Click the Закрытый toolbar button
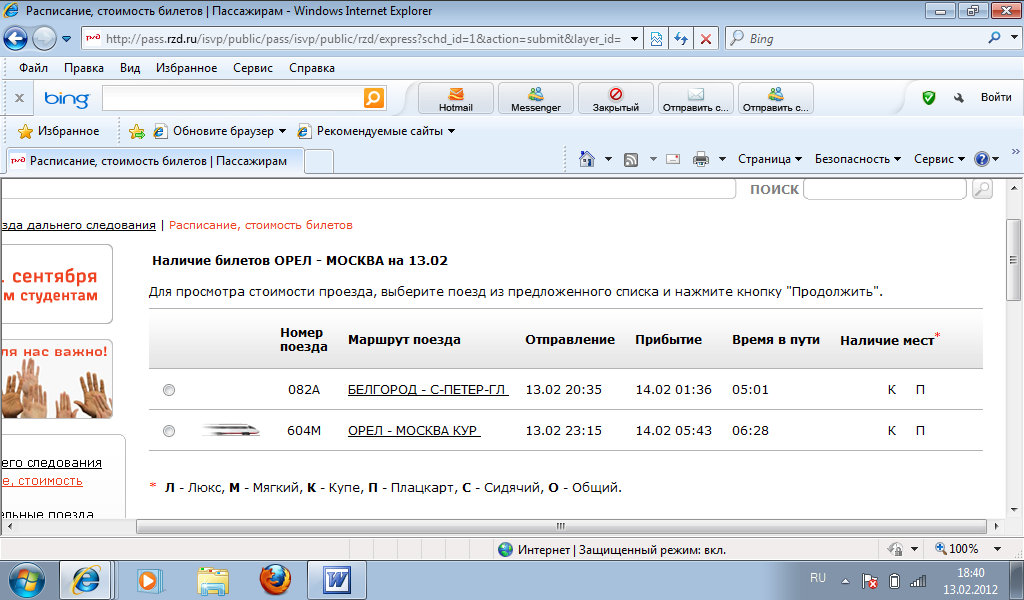This screenshot has width=1024, height=600. tap(615, 99)
